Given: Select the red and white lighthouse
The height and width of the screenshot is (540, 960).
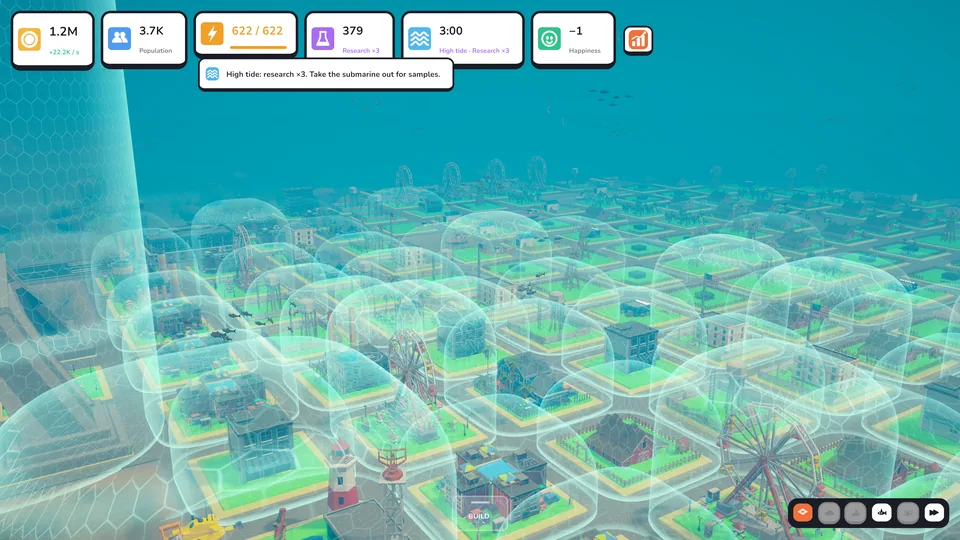Looking at the screenshot, I should click(342, 475).
